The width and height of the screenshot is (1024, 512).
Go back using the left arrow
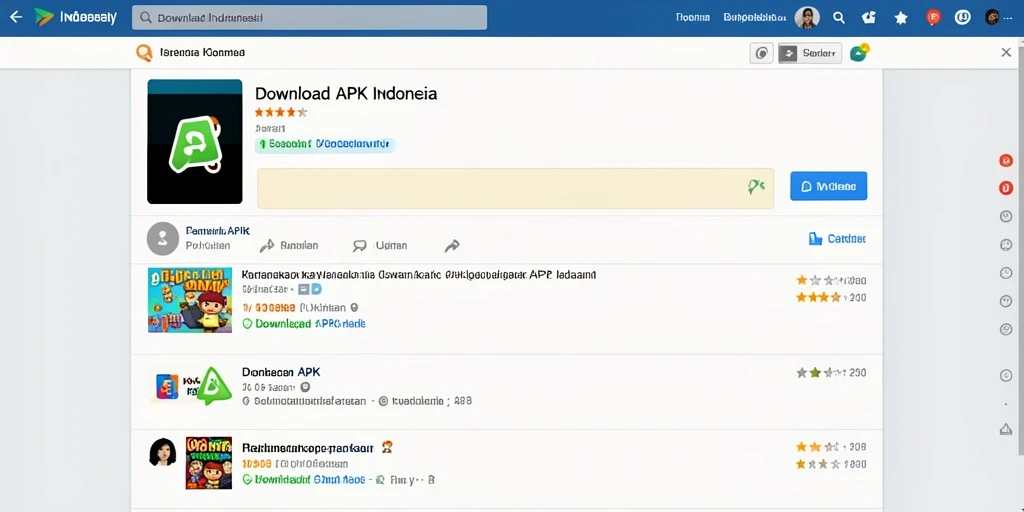tap(16, 17)
